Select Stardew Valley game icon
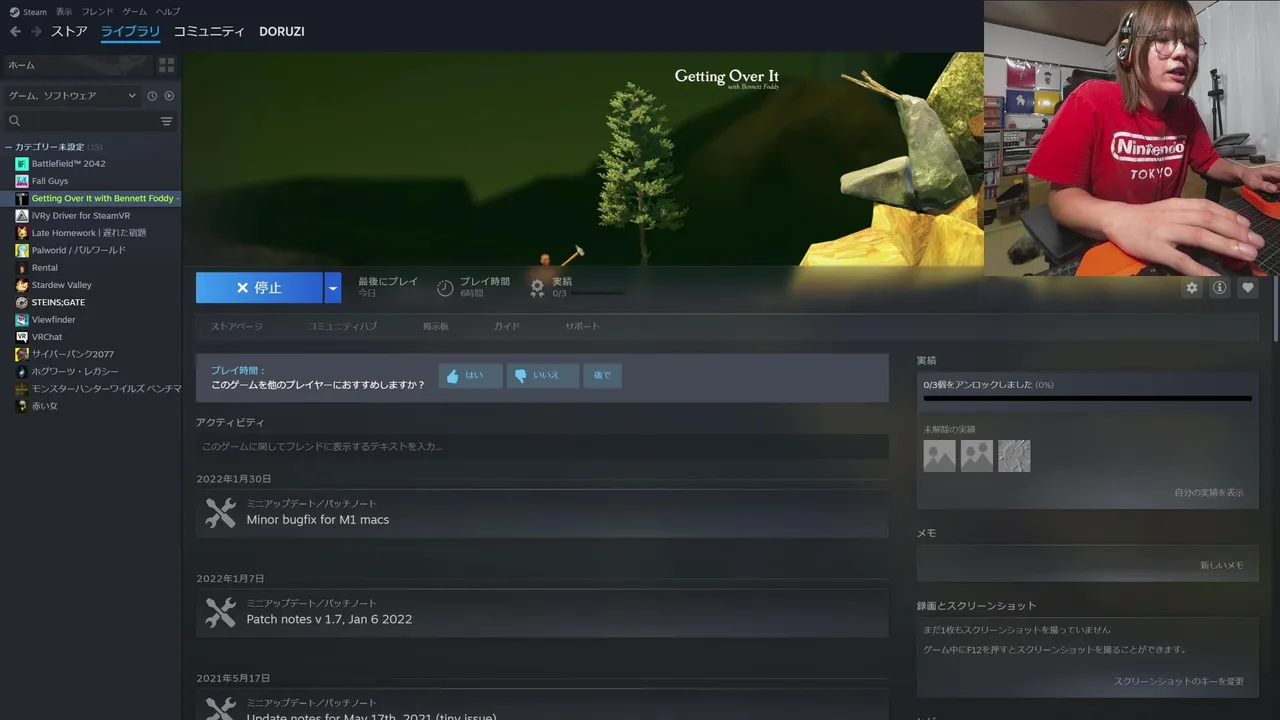 pos(22,285)
